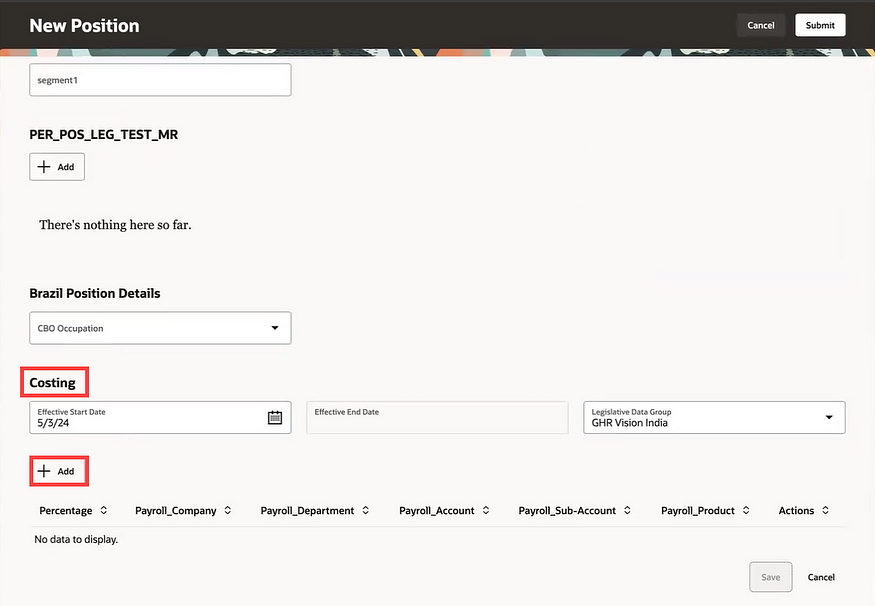Sort the Payroll_Sub-Account column
The height and width of the screenshot is (606, 875).
point(627,511)
